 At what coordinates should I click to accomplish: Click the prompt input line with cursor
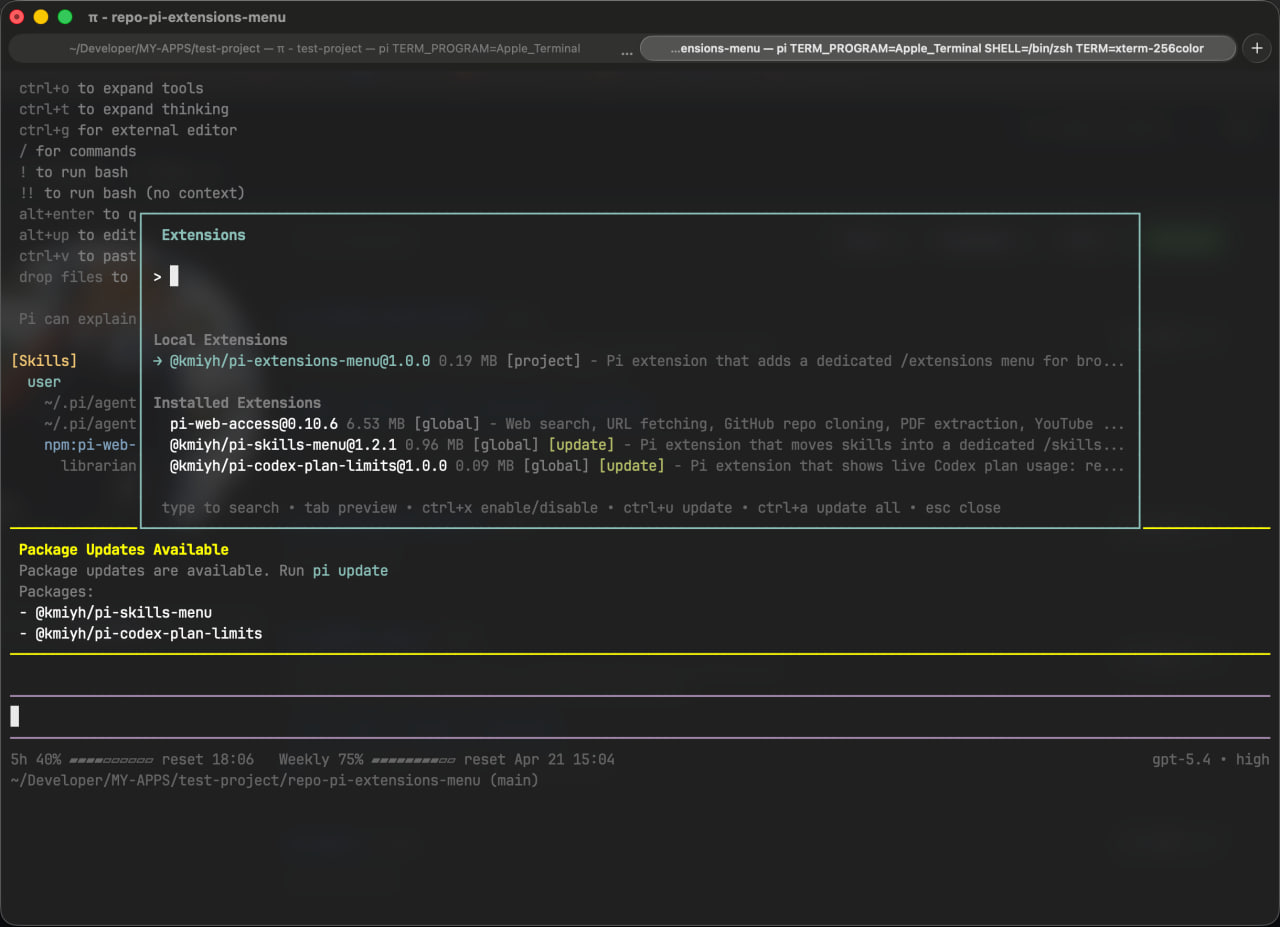[x=640, y=717]
